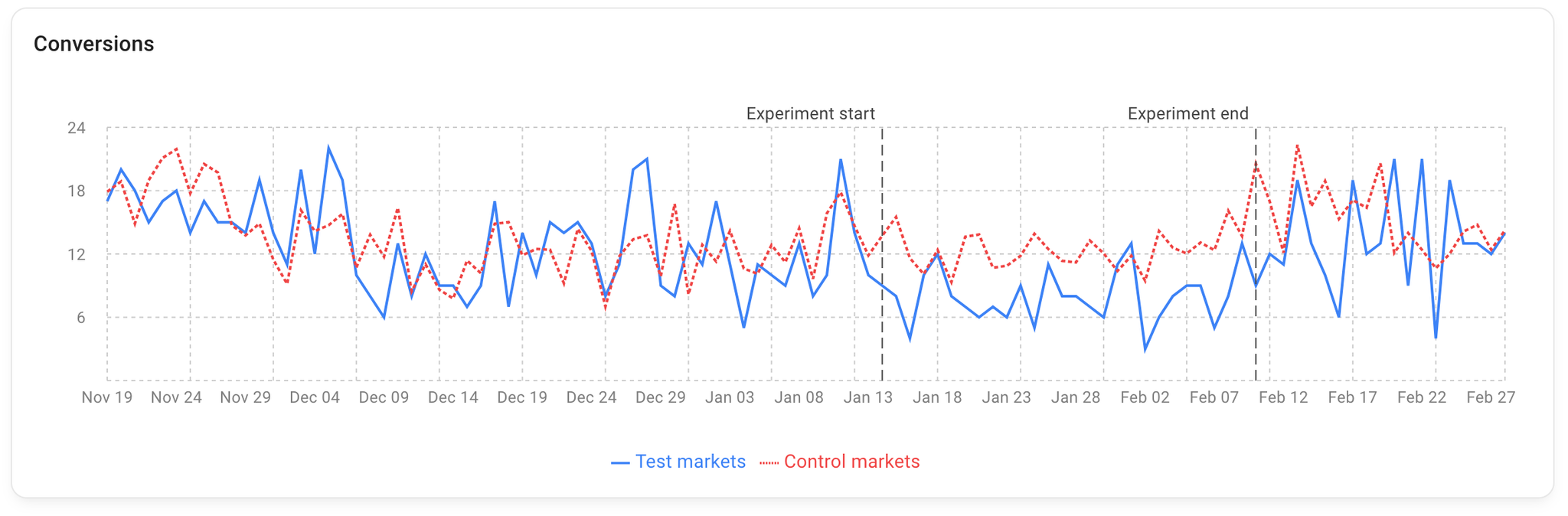1568x516 pixels.
Task: Click the Dec 24 x-axis date label
Action: [x=591, y=397]
